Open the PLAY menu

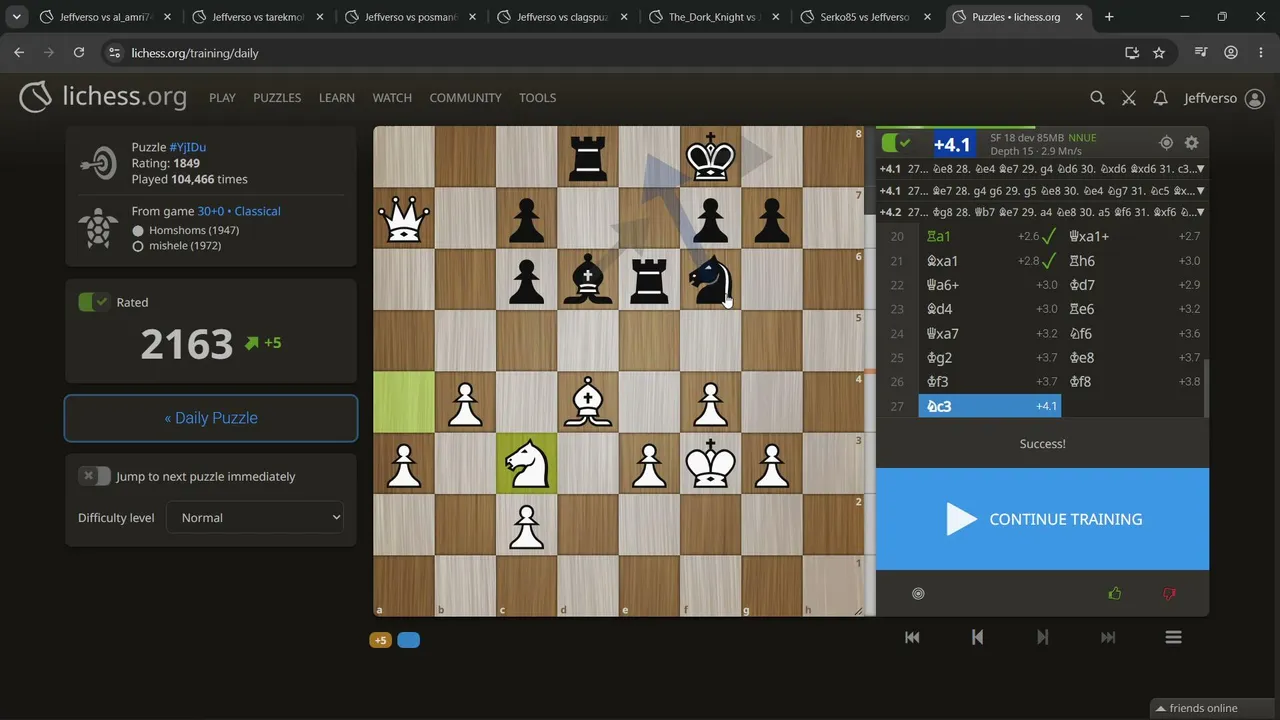pyautogui.click(x=222, y=98)
